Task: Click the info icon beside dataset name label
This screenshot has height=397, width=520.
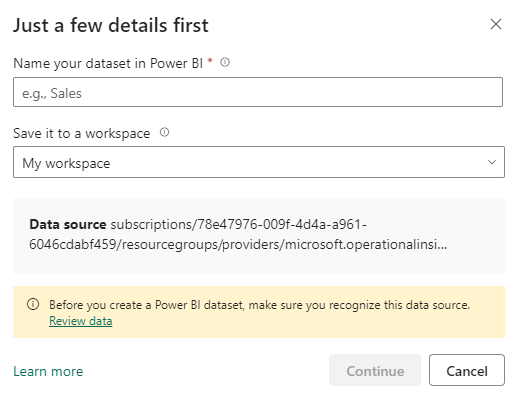Action: 225,62
